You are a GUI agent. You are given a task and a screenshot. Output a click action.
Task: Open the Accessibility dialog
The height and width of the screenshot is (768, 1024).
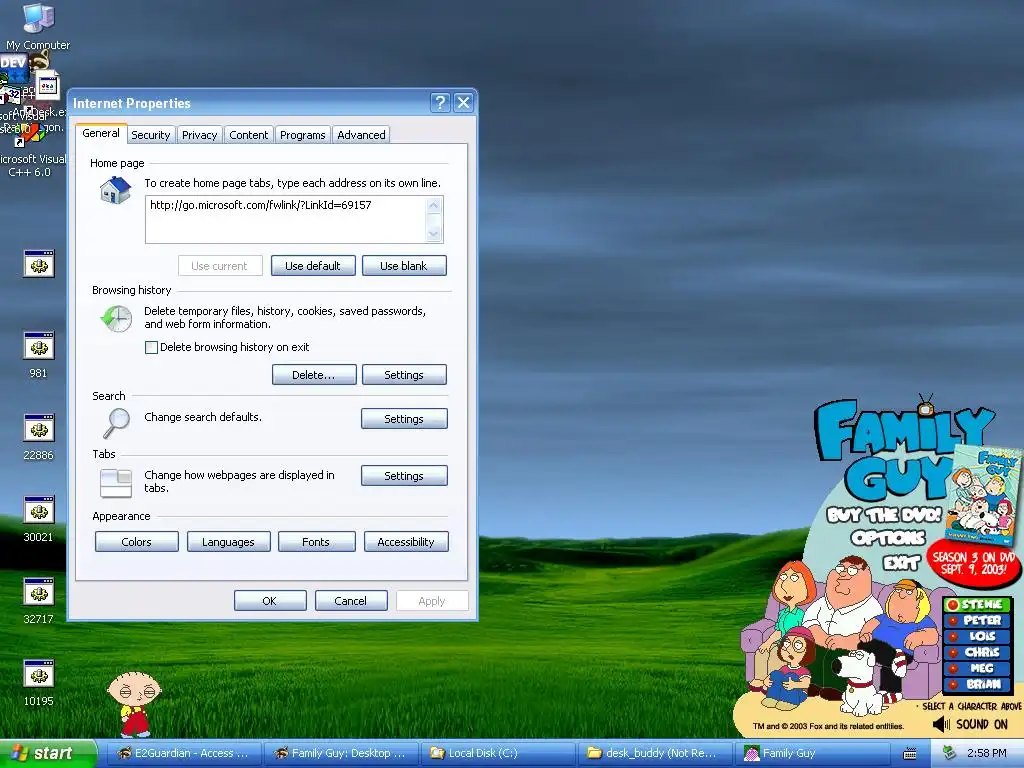point(406,541)
